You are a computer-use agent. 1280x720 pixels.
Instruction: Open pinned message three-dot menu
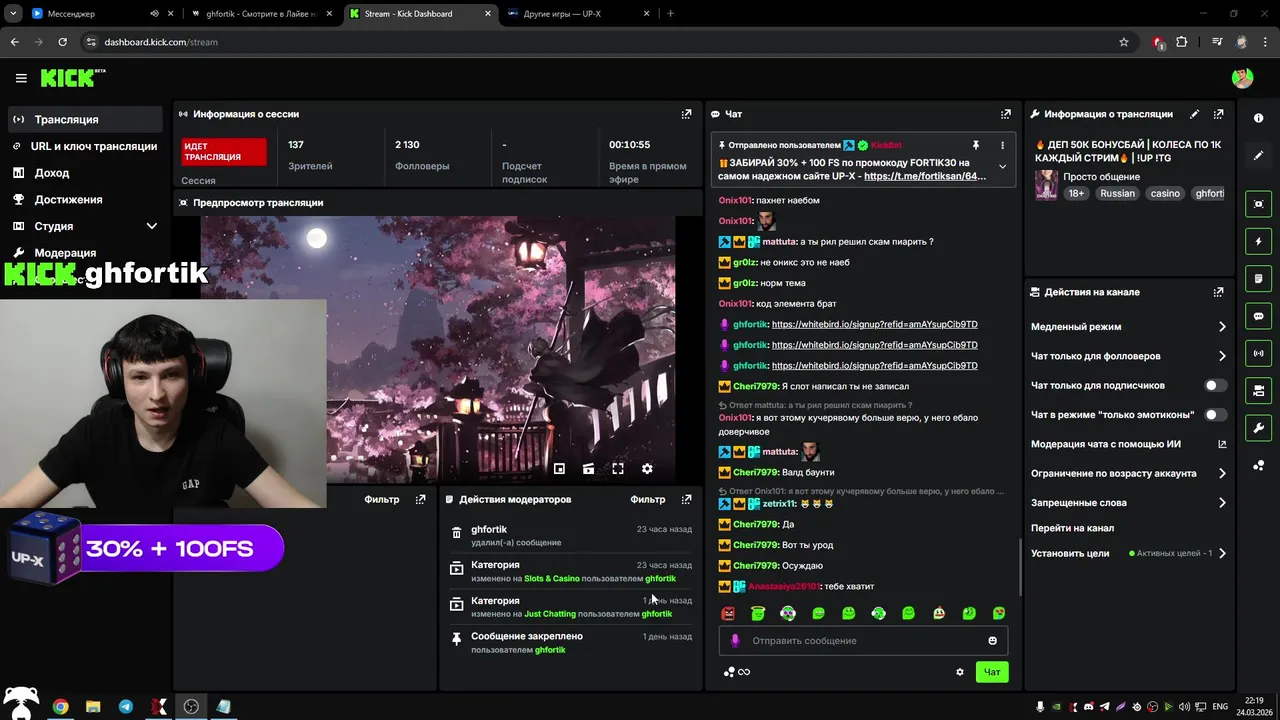coord(1002,145)
